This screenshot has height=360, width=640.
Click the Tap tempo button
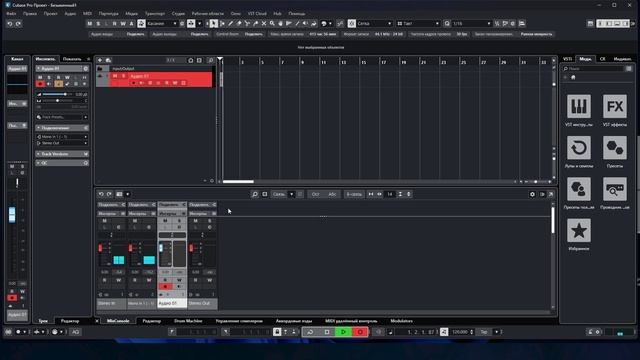point(484,332)
